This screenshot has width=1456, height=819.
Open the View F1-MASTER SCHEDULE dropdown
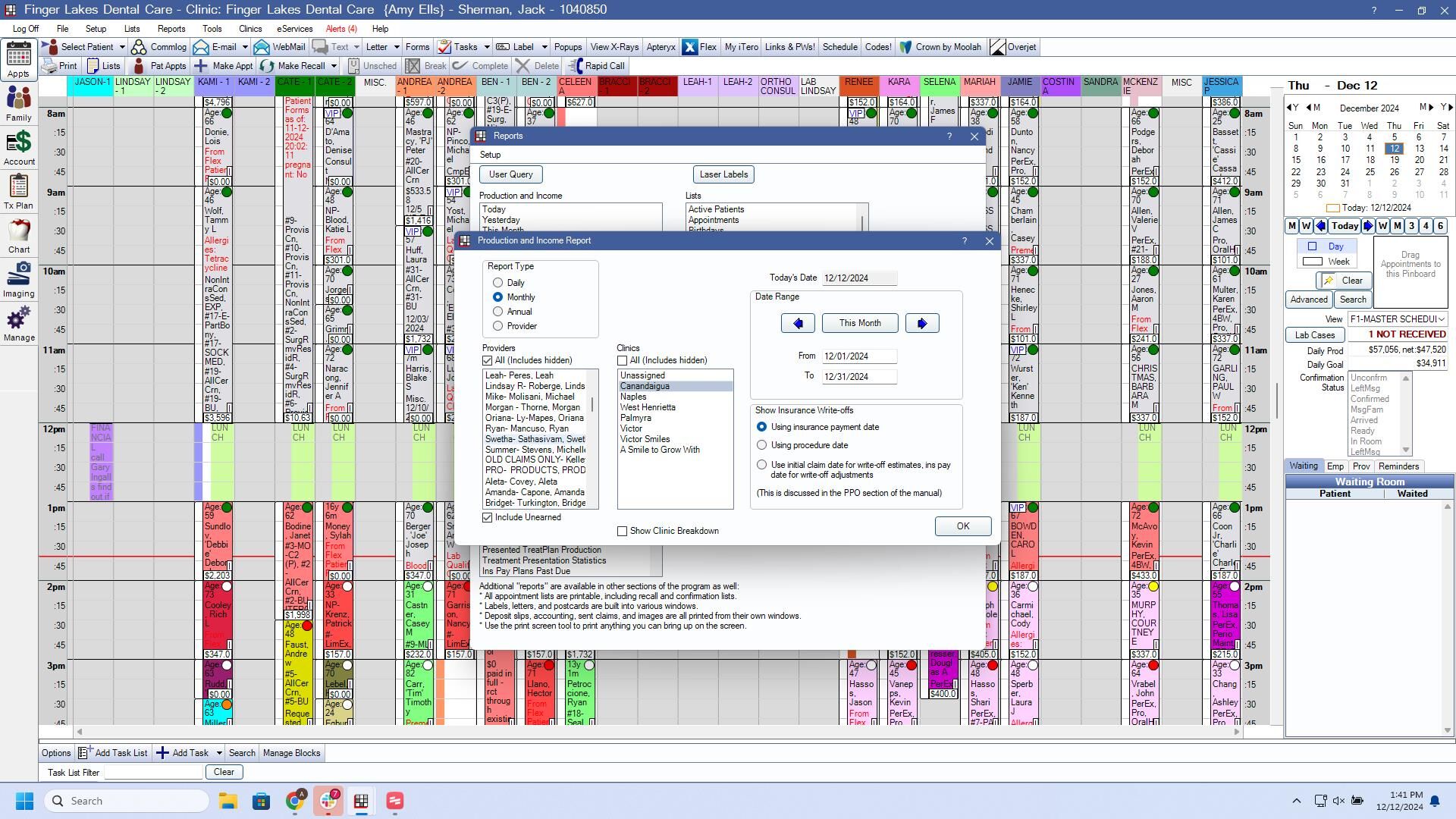(1398, 319)
